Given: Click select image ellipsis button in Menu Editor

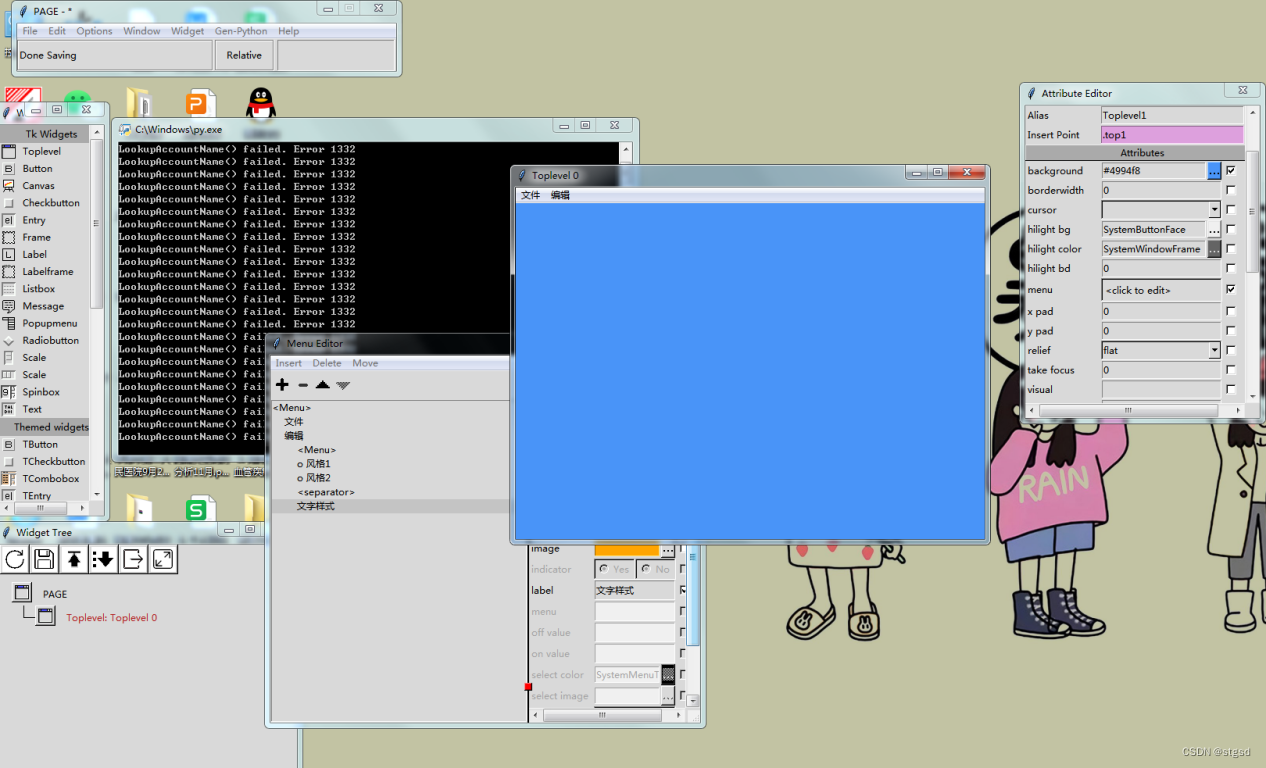Looking at the screenshot, I should pyautogui.click(x=668, y=695).
